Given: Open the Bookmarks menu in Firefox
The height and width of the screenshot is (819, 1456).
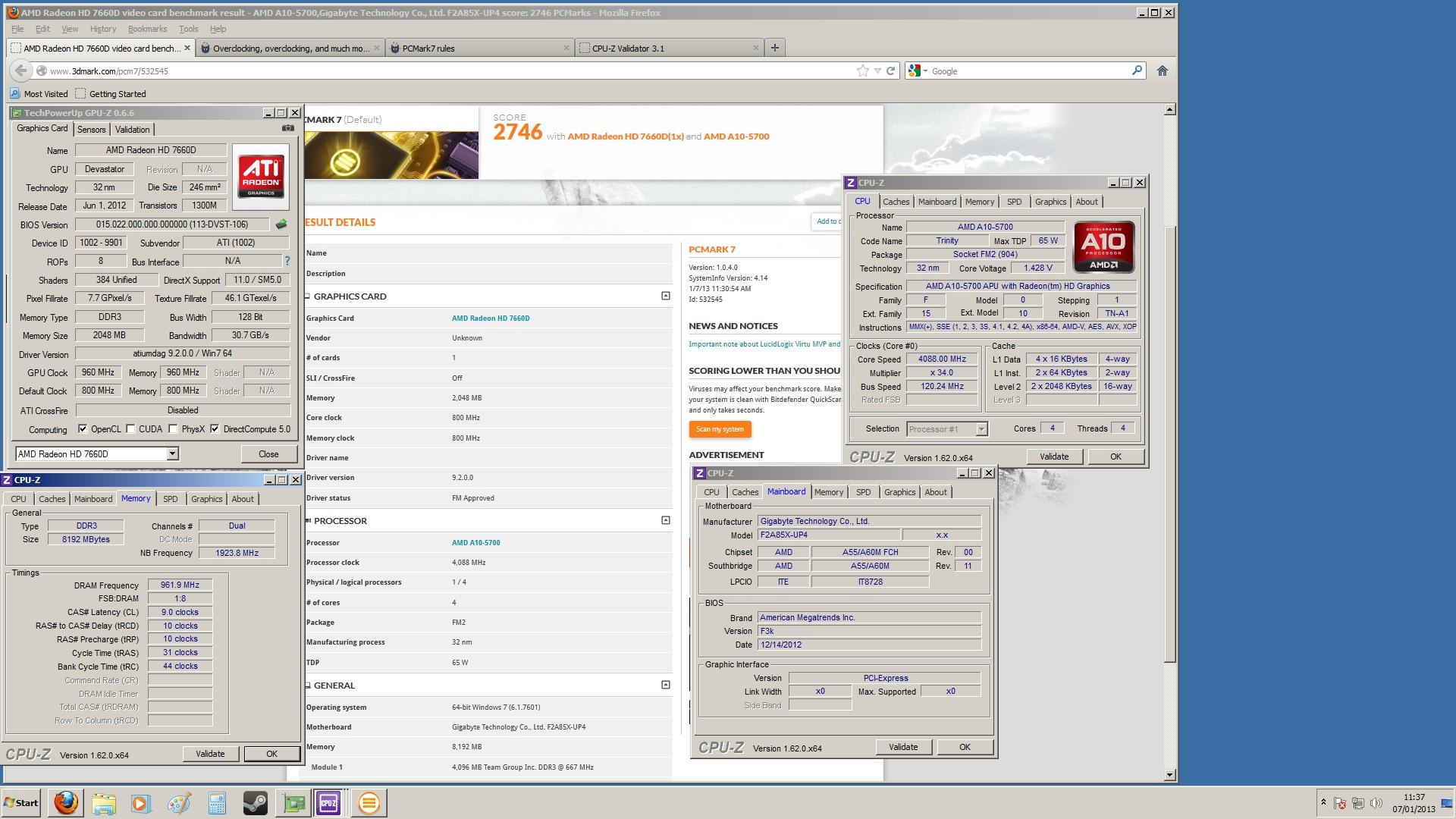Looking at the screenshot, I should [x=147, y=29].
